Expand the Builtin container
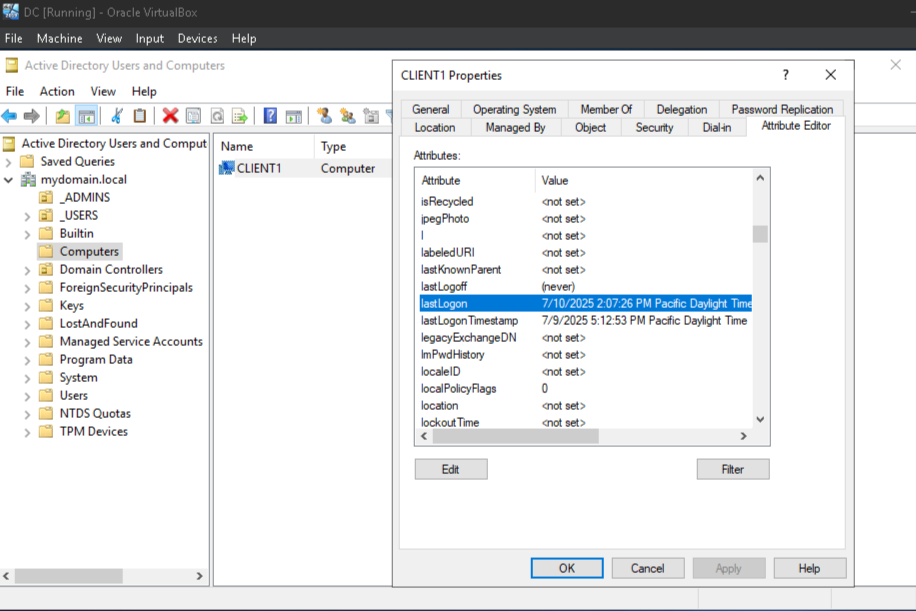The width and height of the screenshot is (916, 611). coord(27,234)
